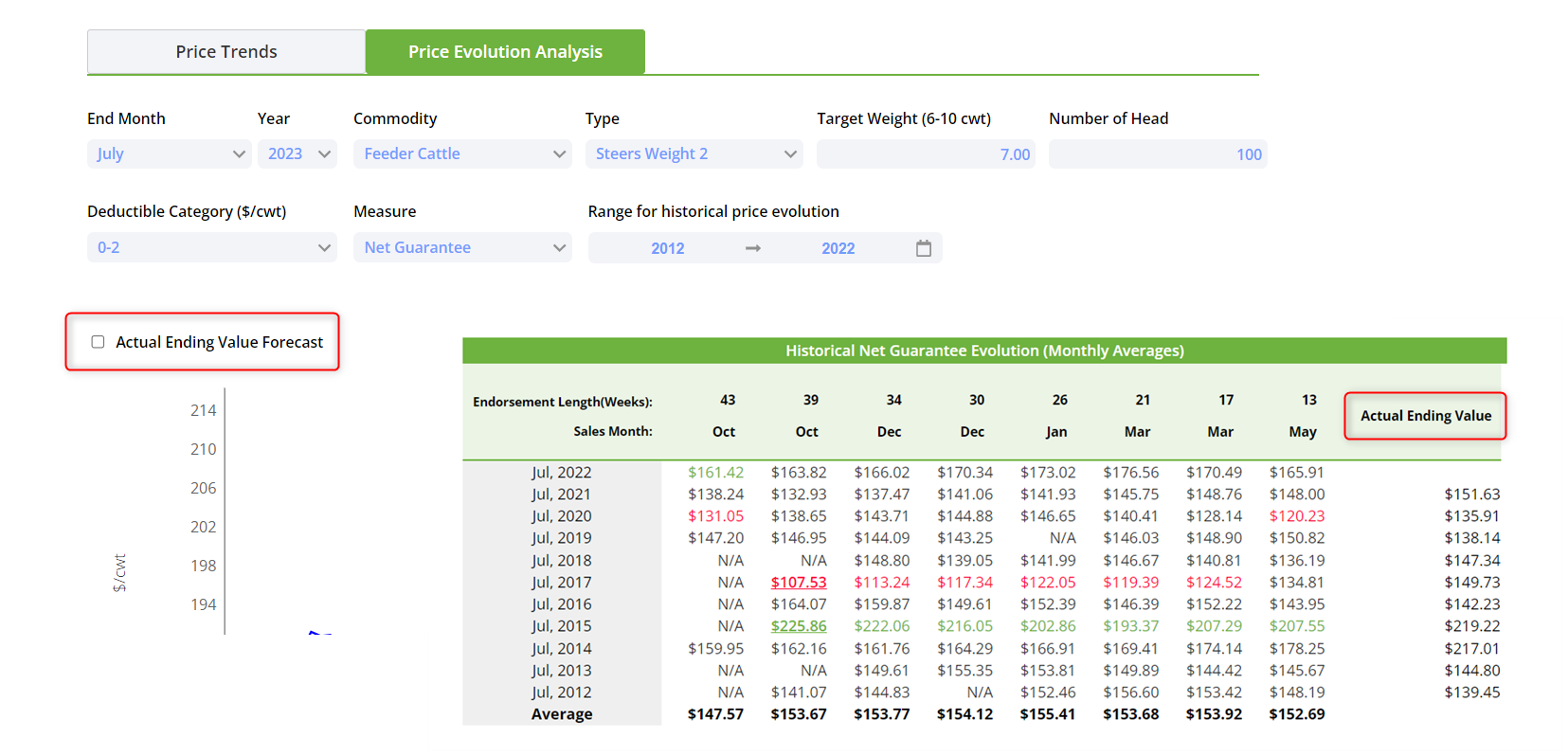Viewport: 1568px width, 756px height.
Task: Open the Measure dropdown Net Guarantee
Action: pos(462,247)
